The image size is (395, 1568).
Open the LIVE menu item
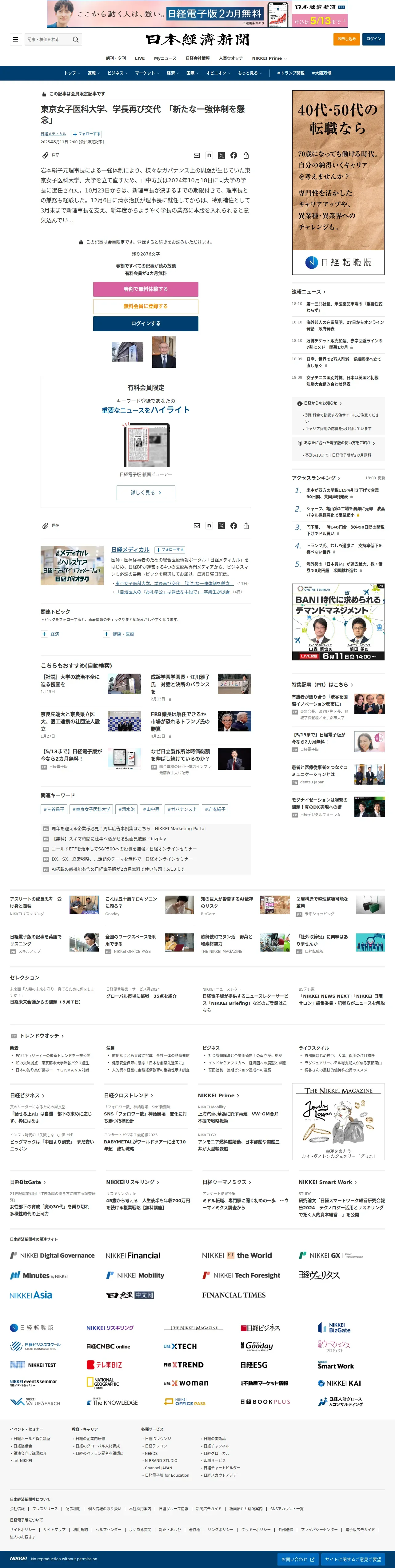click(140, 58)
